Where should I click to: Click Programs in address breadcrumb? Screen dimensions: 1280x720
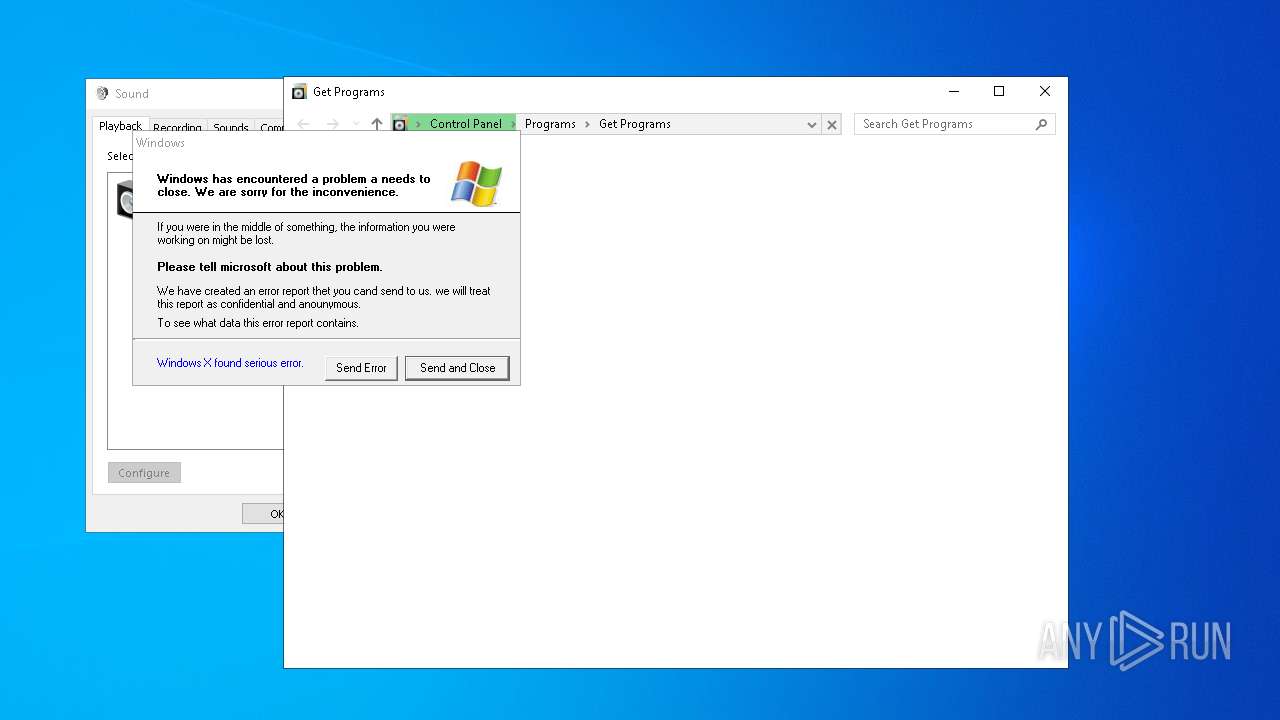[550, 124]
